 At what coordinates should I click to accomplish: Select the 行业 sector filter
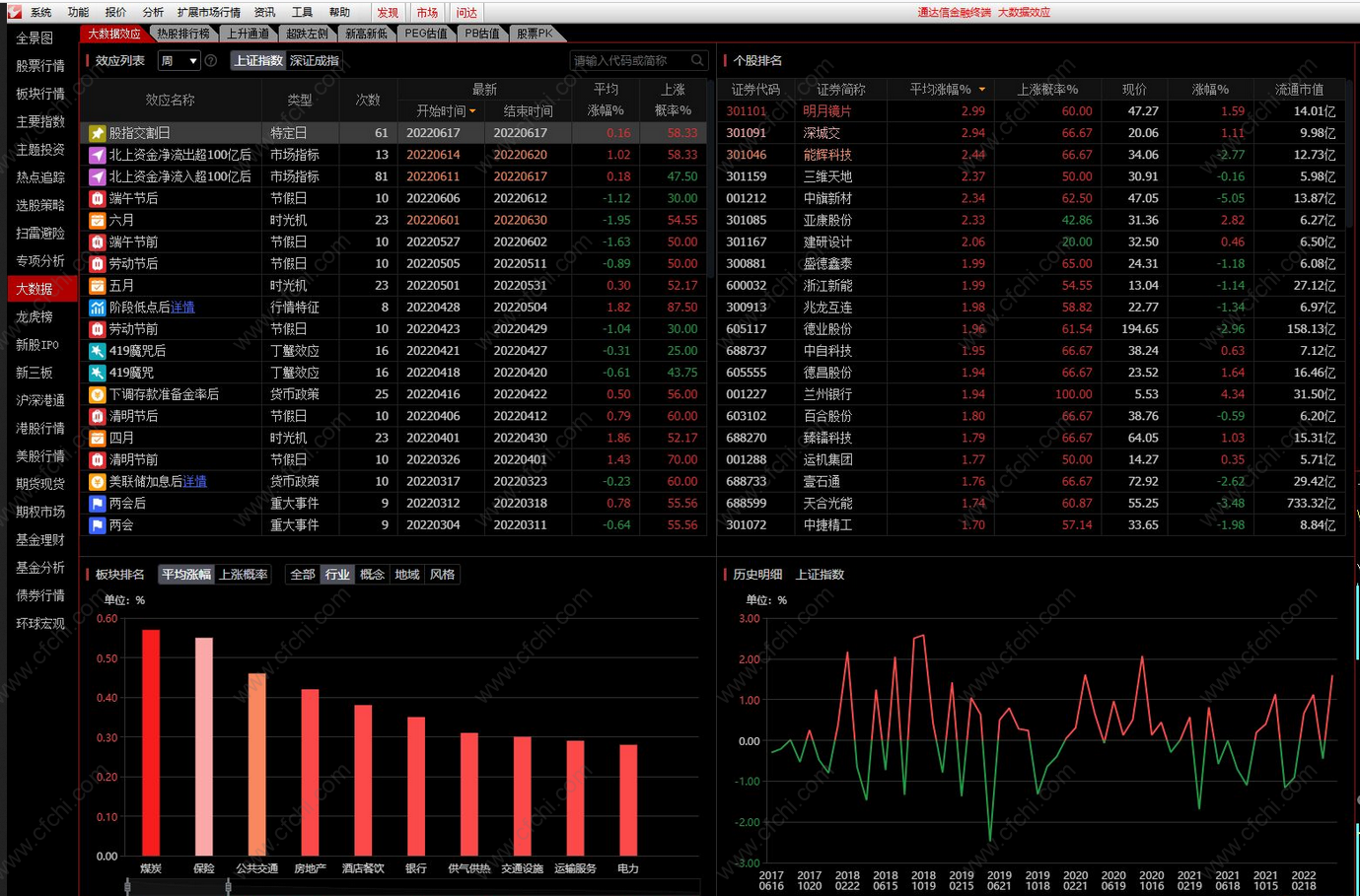coord(337,575)
